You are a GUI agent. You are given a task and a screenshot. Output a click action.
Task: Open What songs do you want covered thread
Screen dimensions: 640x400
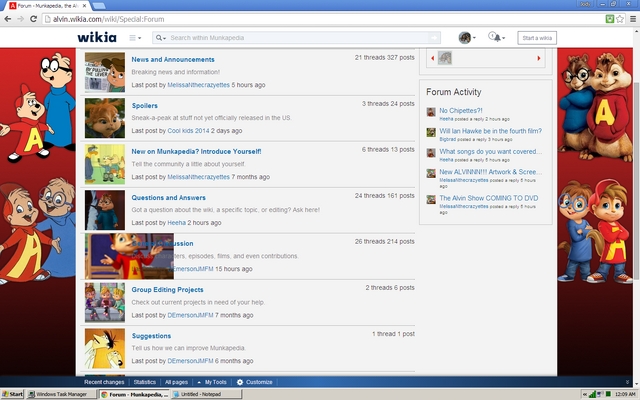491,151
